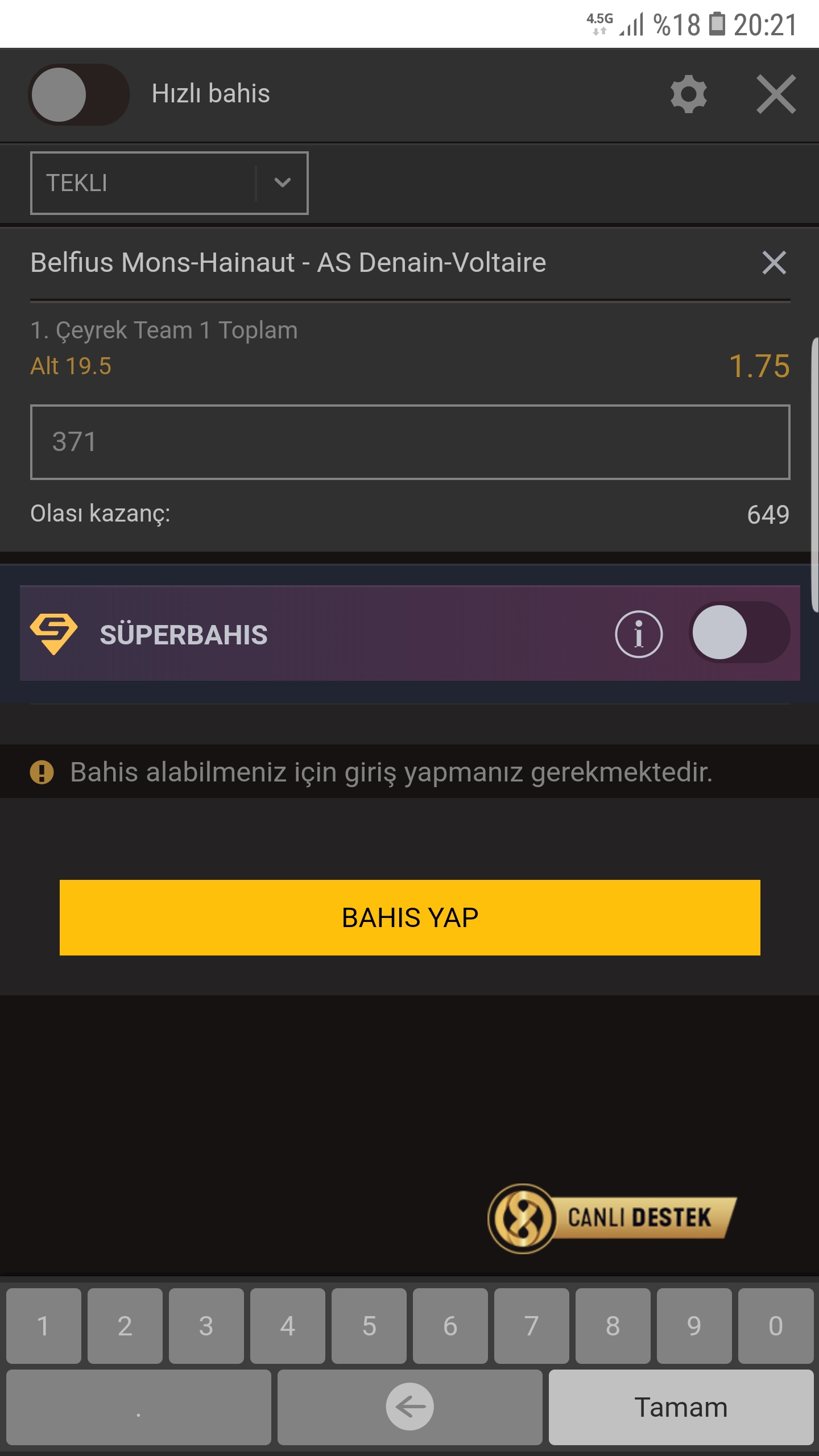Close the bet slip panel
This screenshot has height=1456, width=819.
[x=776, y=94]
